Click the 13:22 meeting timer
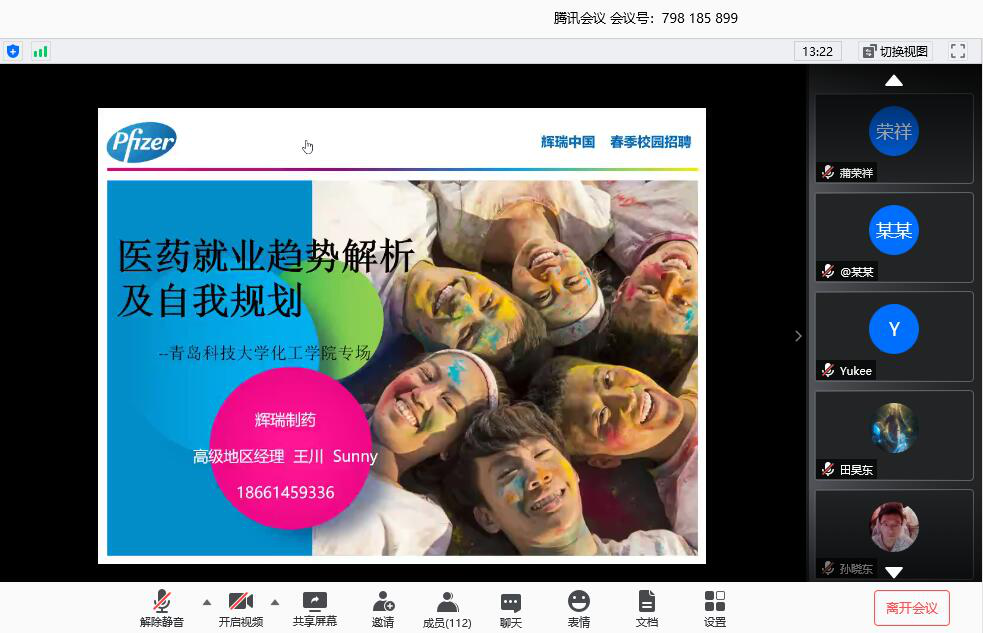 click(817, 51)
